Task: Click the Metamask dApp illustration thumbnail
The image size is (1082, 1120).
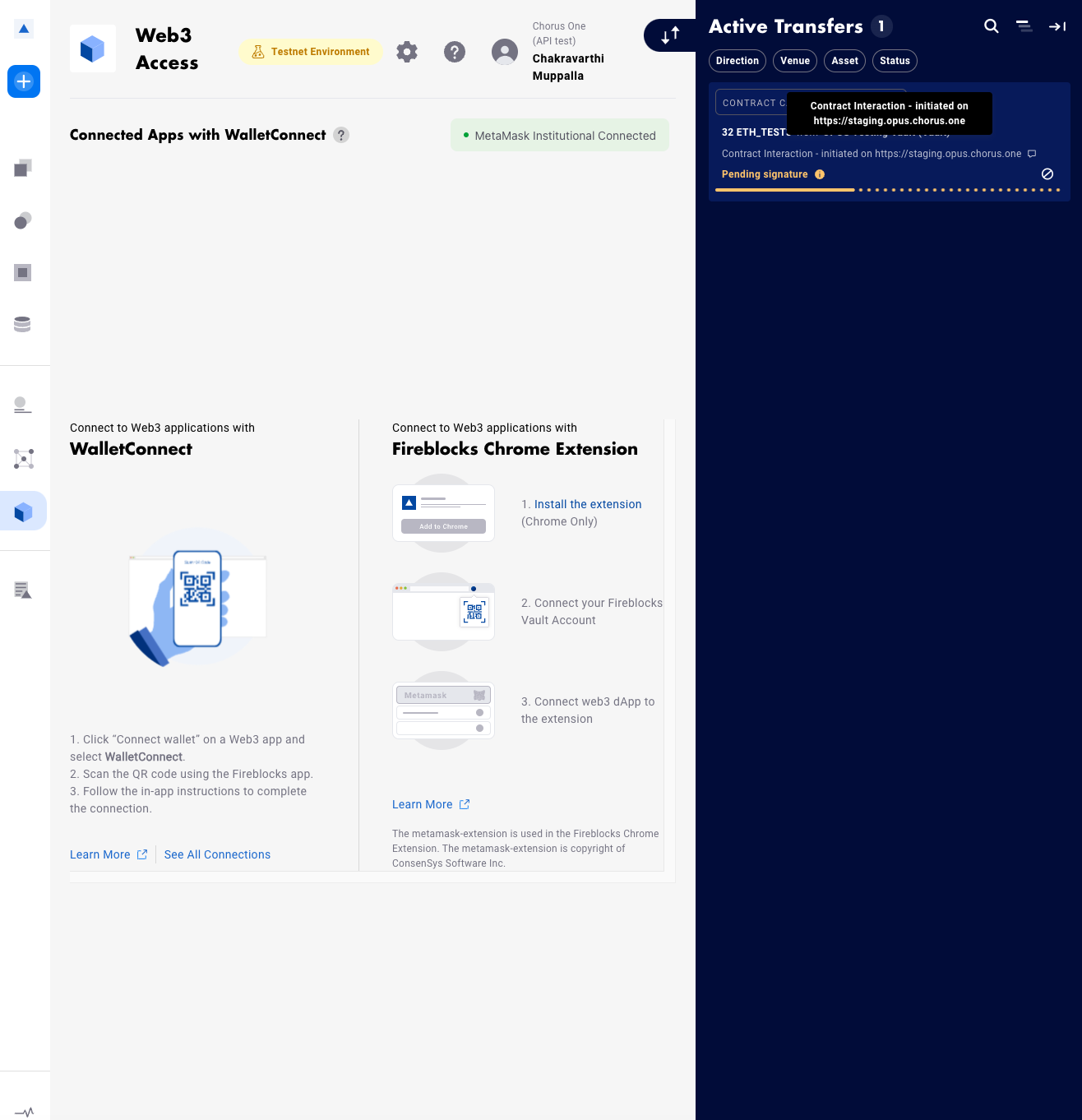Action: [443, 710]
